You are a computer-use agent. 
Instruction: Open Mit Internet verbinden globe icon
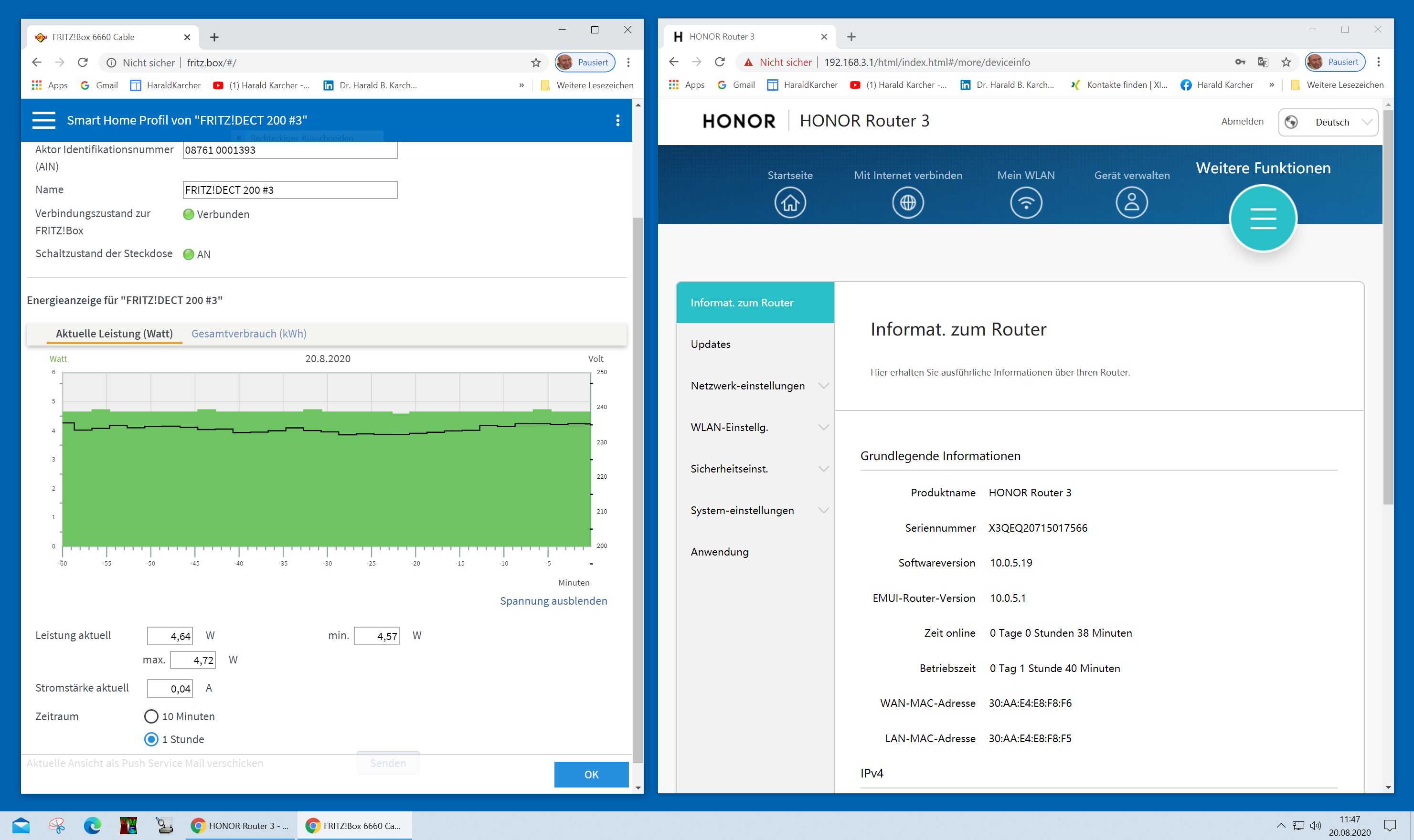click(x=907, y=203)
